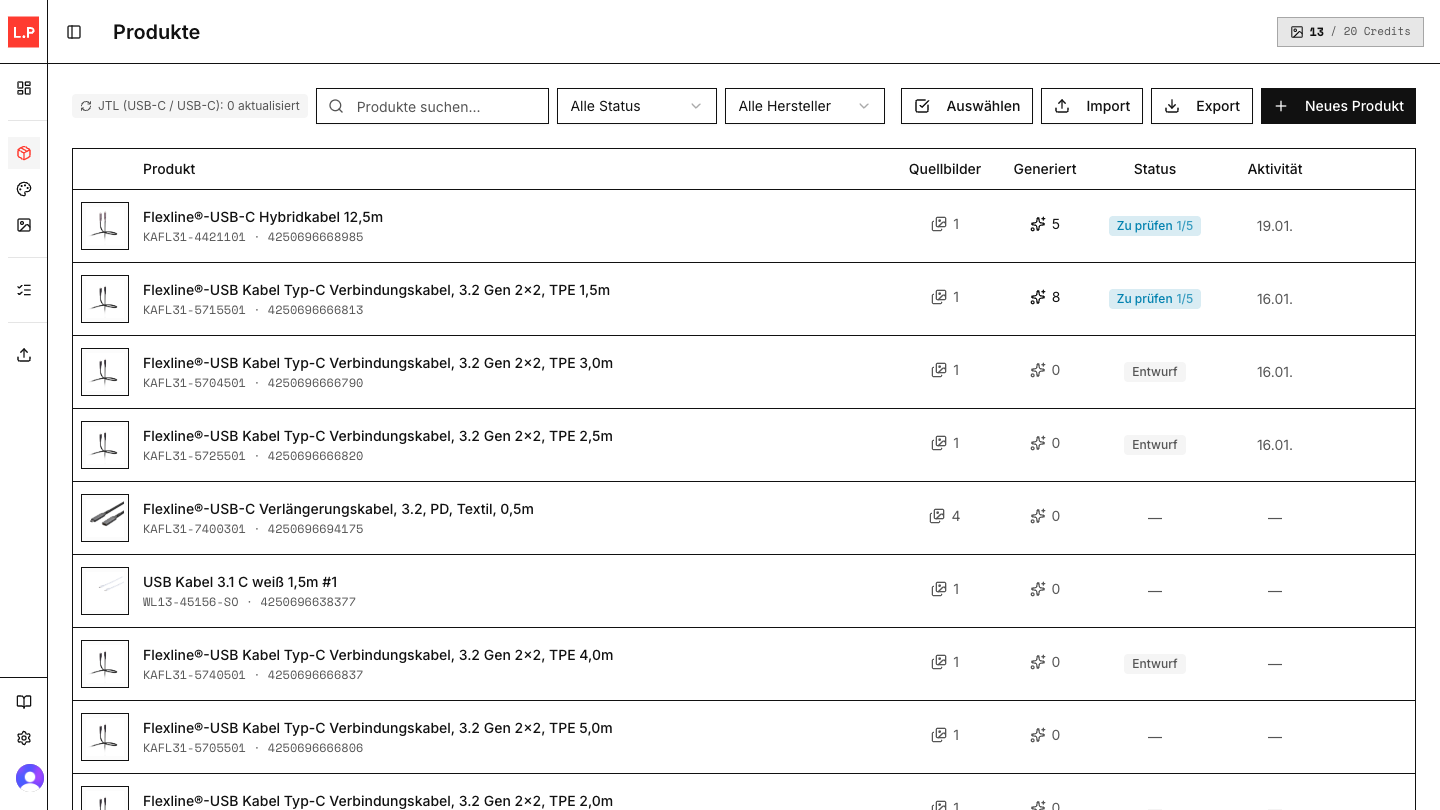Click generated sparkle icon for TPE 1,5m row

click(x=1038, y=297)
